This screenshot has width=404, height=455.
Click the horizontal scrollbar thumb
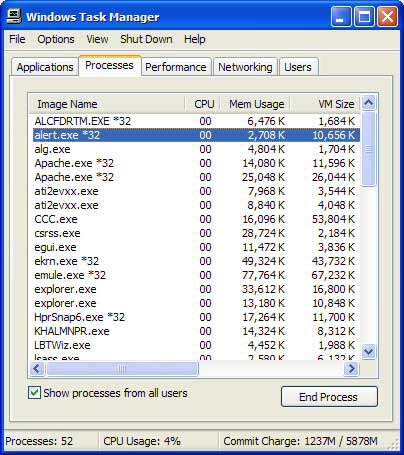click(122, 369)
